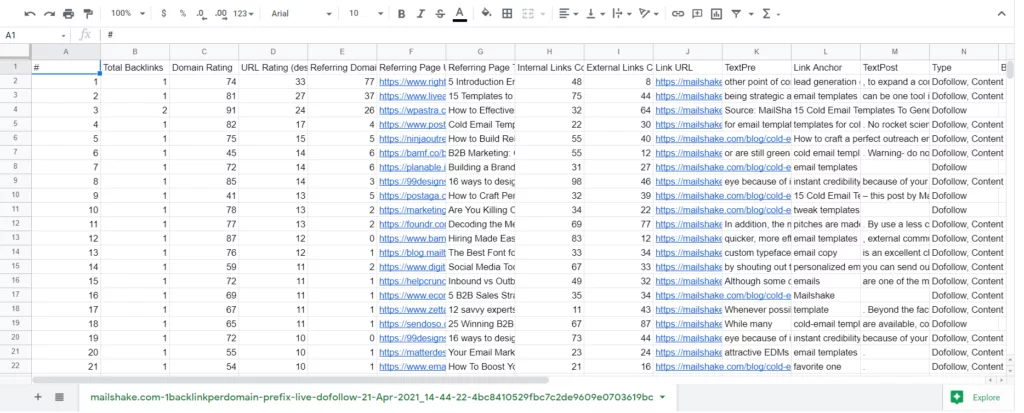Open the text color picker
The height and width of the screenshot is (413, 1024).
point(460,14)
